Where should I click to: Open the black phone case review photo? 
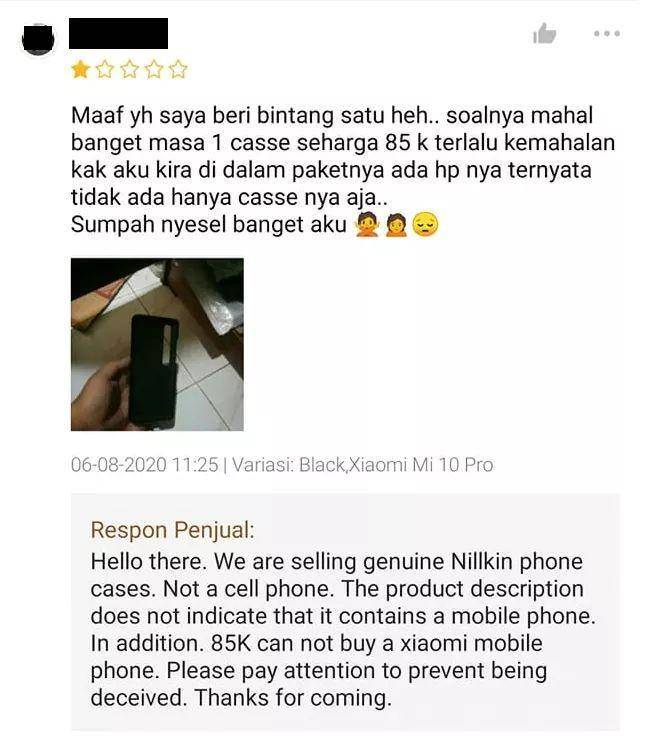(157, 344)
